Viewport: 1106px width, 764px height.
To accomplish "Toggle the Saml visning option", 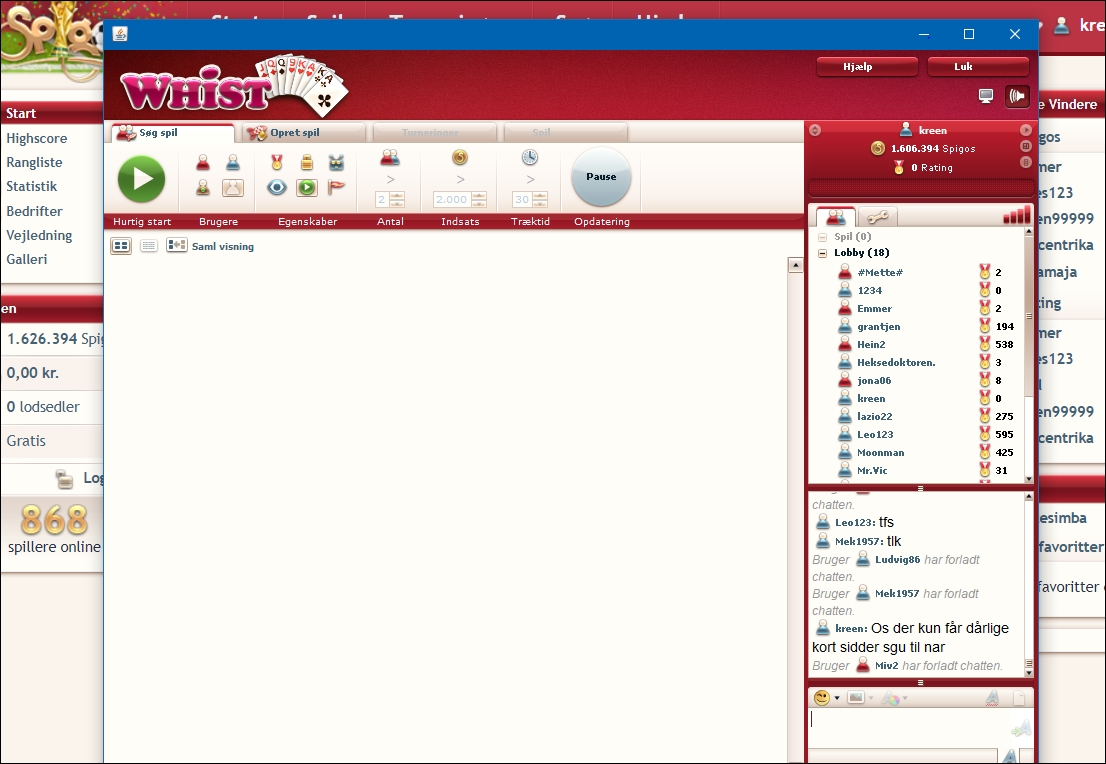I will pyautogui.click(x=211, y=246).
